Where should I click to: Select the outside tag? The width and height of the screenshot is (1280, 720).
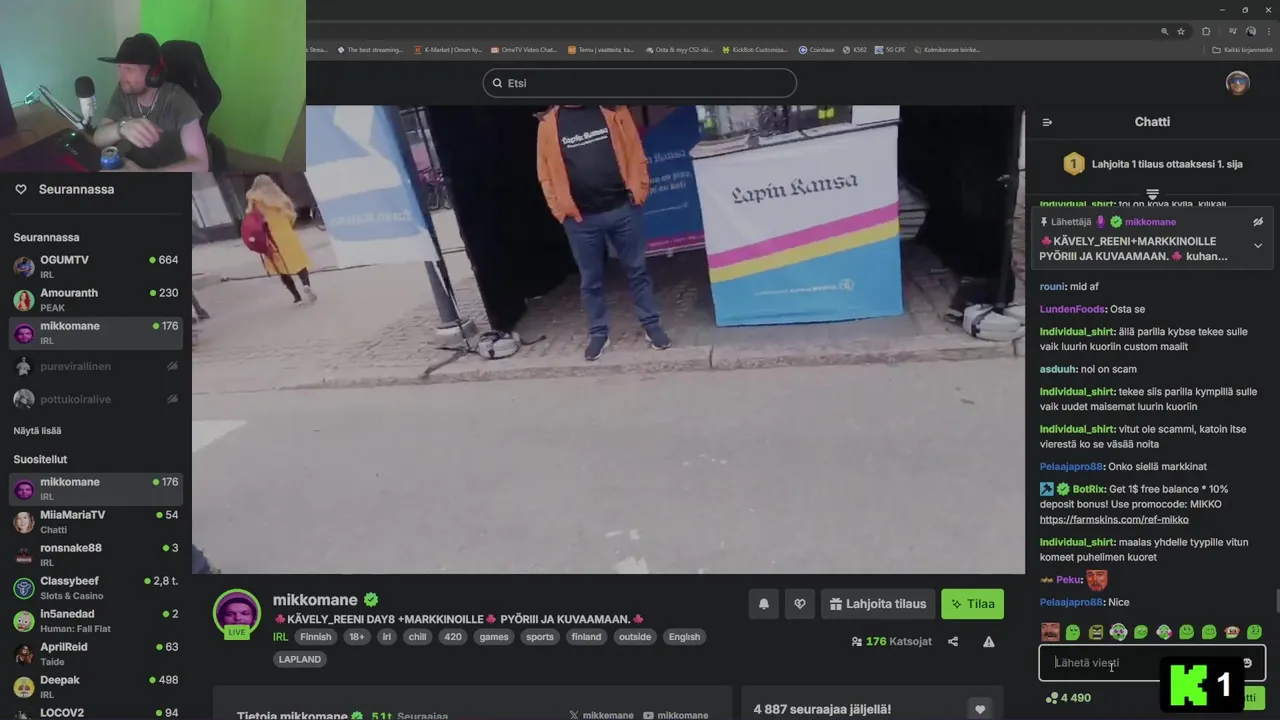635,637
